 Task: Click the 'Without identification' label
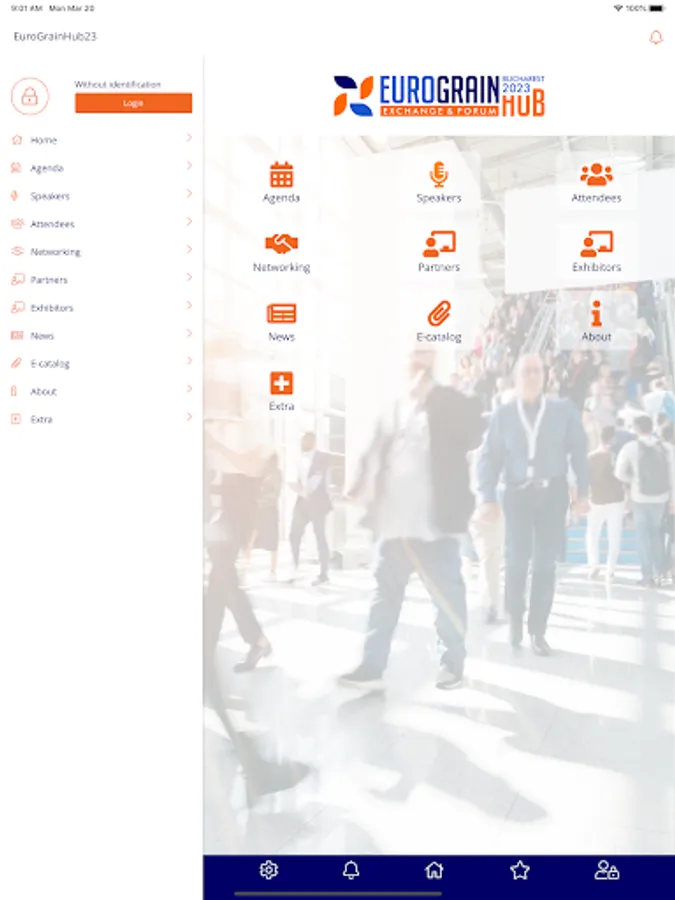click(118, 84)
